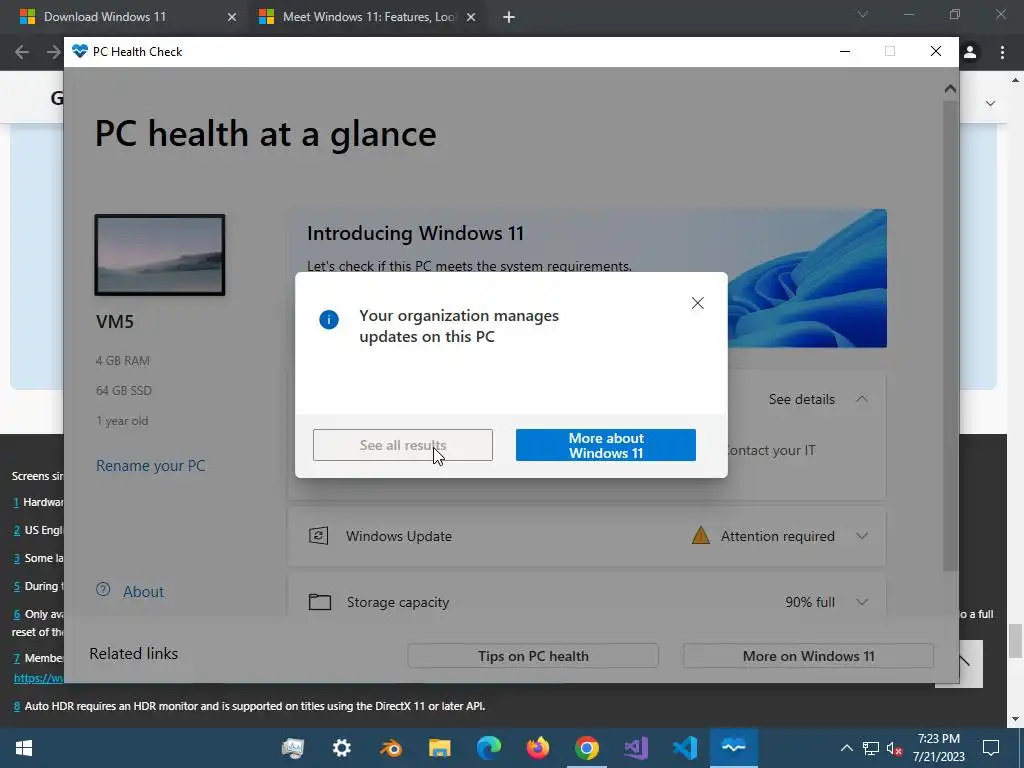Click the browser back arrow
The image size is (1024, 768).
(22, 52)
